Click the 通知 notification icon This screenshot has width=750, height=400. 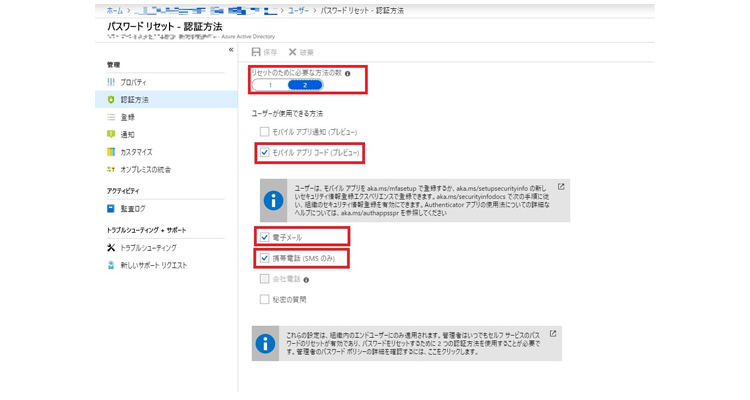[x=111, y=134]
